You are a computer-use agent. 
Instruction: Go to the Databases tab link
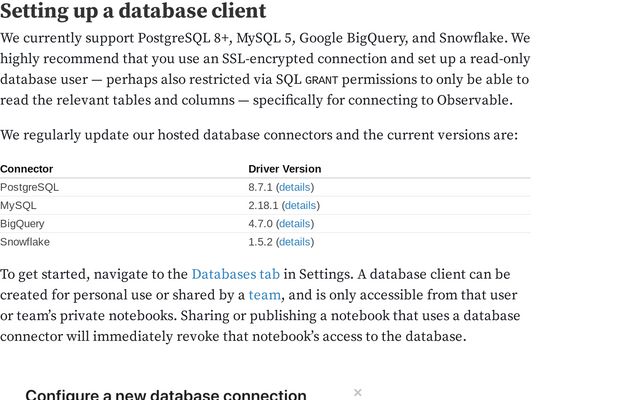point(235,274)
